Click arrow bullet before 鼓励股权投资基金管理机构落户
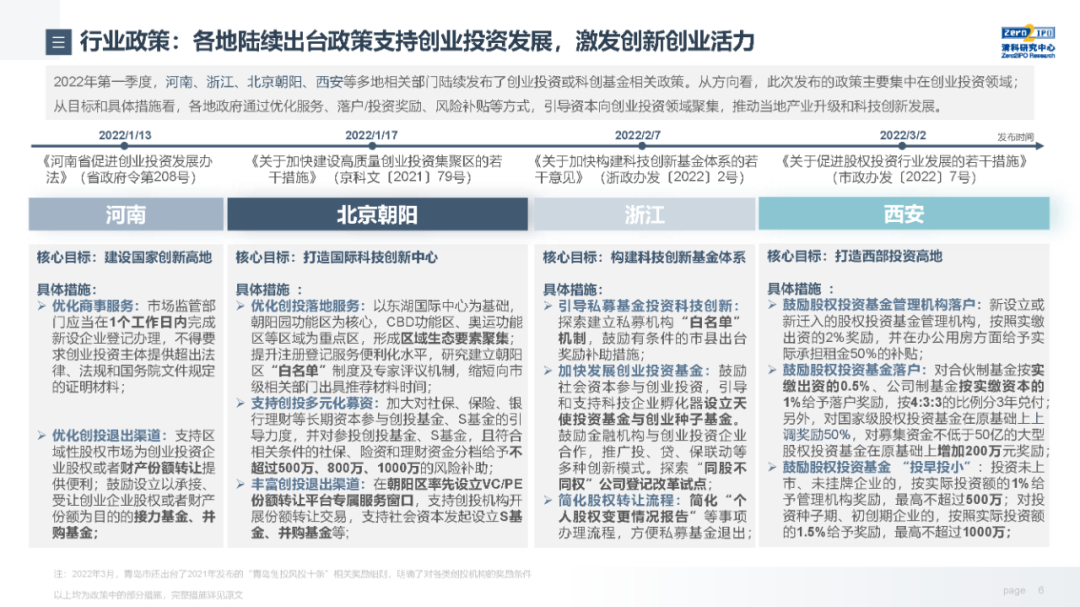1080x607 pixels. point(772,305)
